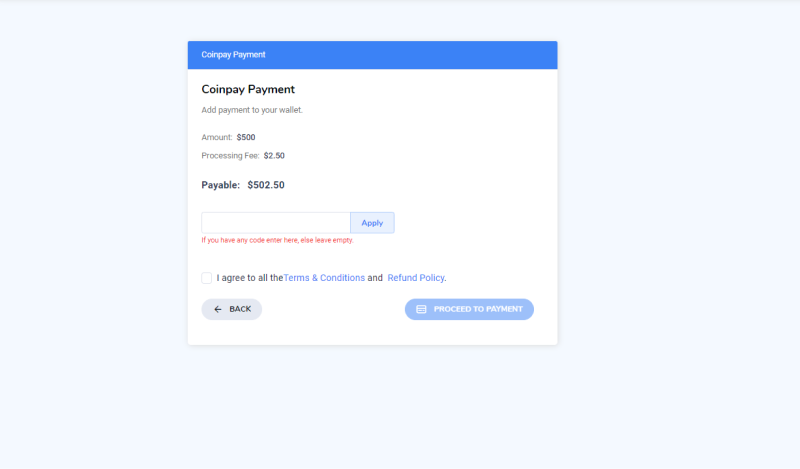The image size is (800, 469).
Task: Click the 'Processing Fee:' label
Action: coord(230,156)
